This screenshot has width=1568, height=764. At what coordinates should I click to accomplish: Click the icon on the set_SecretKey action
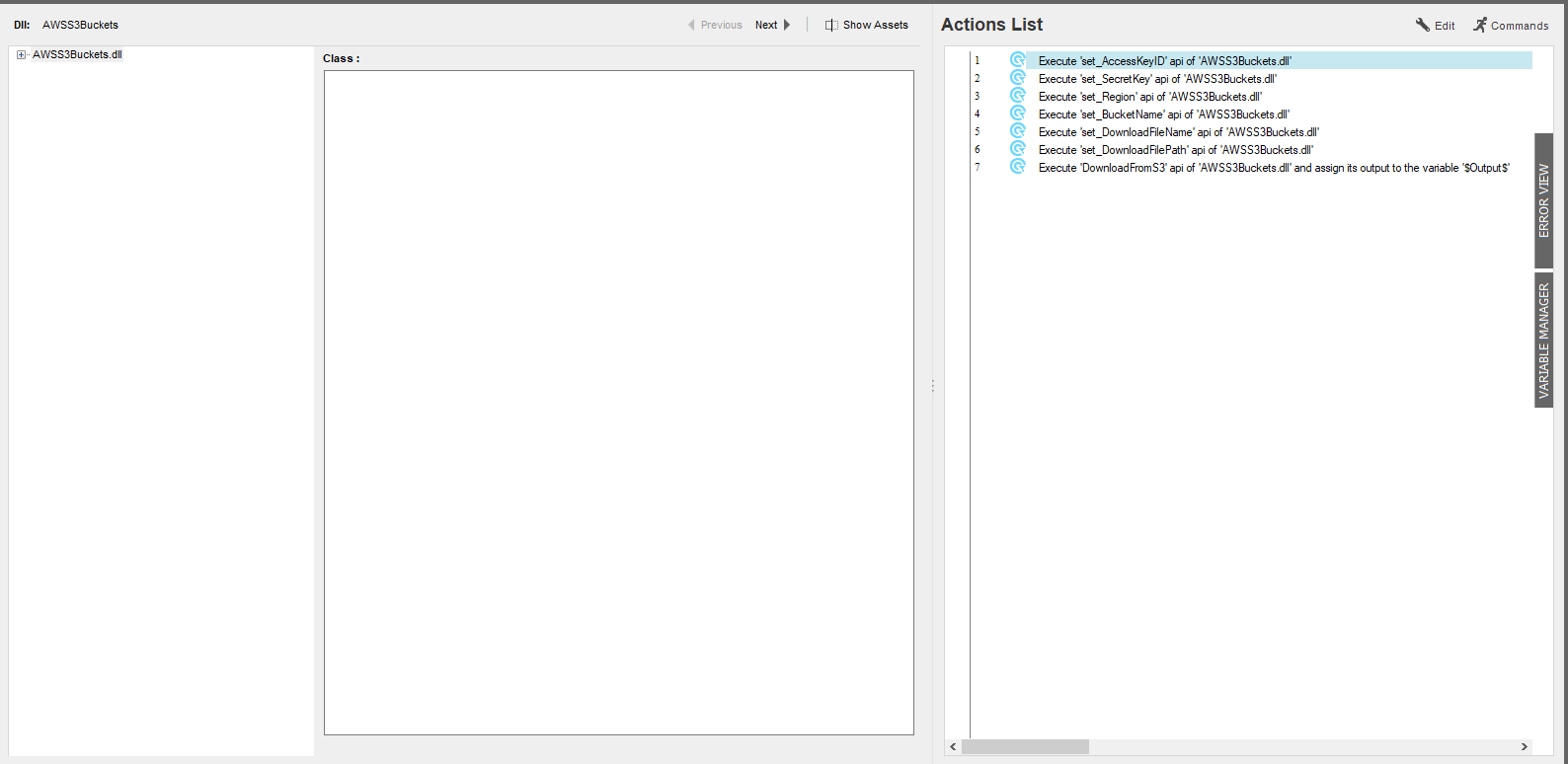point(1018,78)
